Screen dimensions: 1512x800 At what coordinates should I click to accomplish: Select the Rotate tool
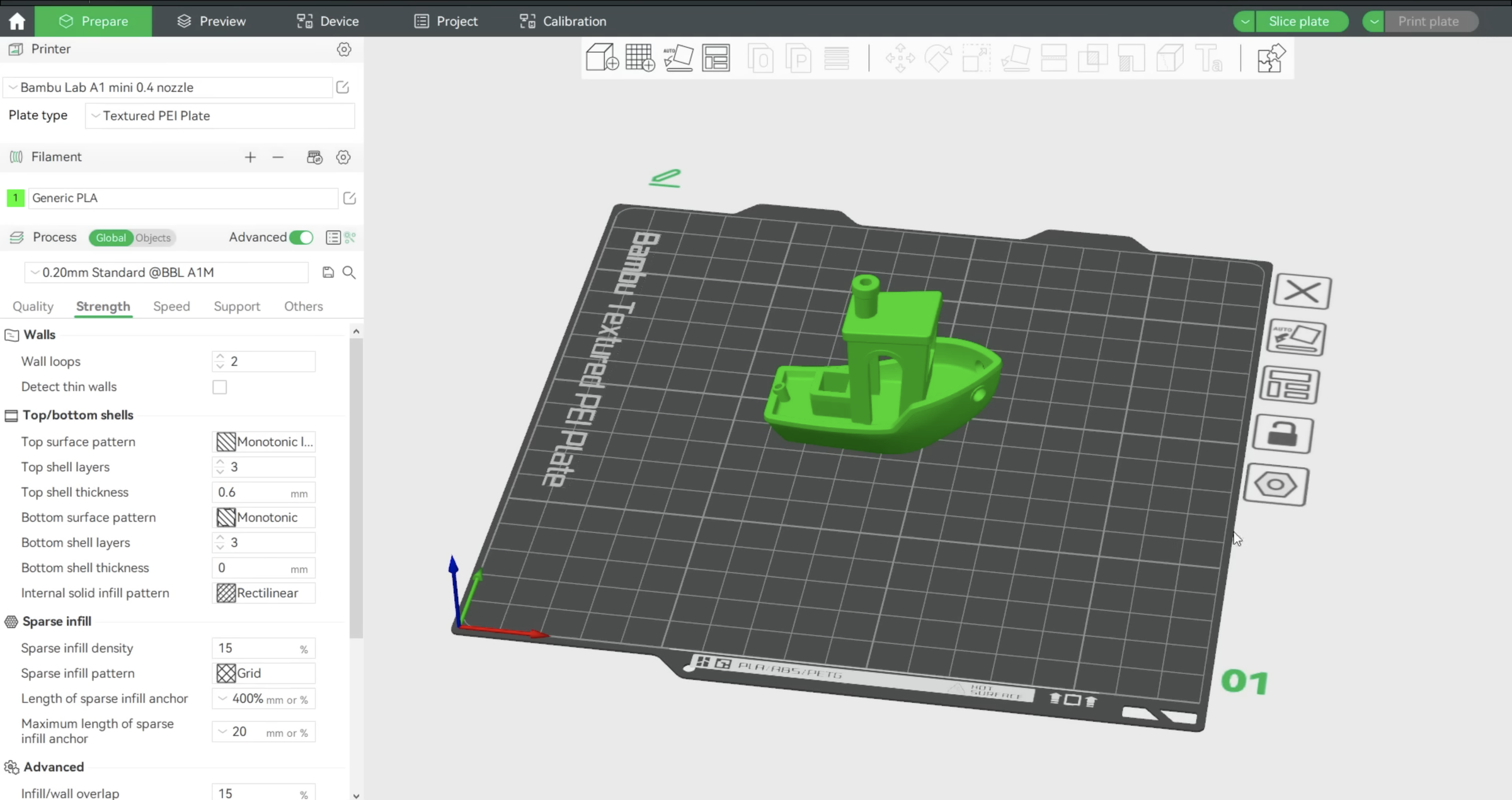point(938,57)
